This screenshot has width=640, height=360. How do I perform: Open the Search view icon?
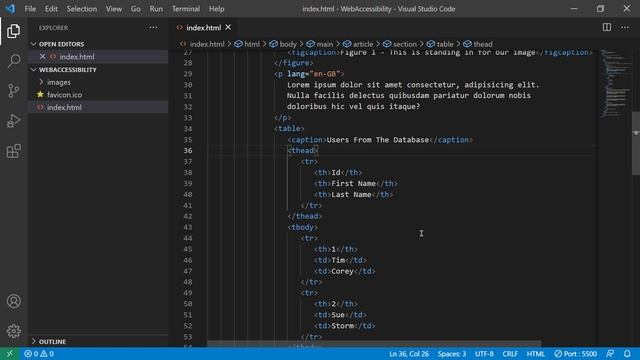click(x=13, y=61)
